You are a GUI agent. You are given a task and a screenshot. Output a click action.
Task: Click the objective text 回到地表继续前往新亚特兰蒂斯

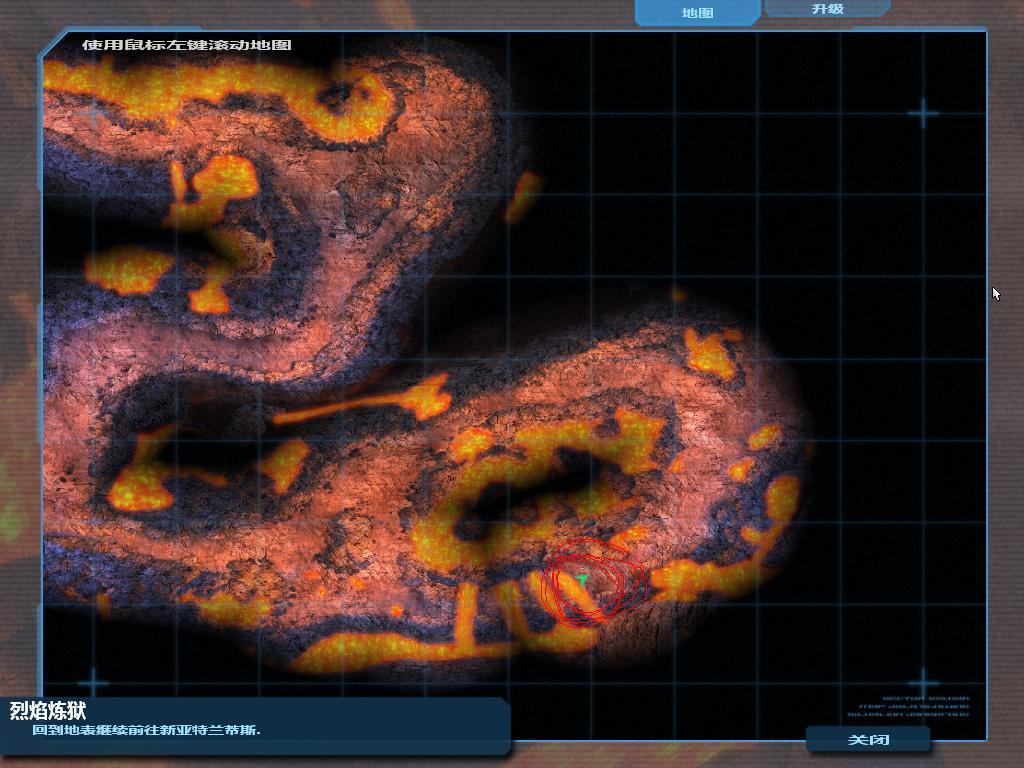pos(146,730)
